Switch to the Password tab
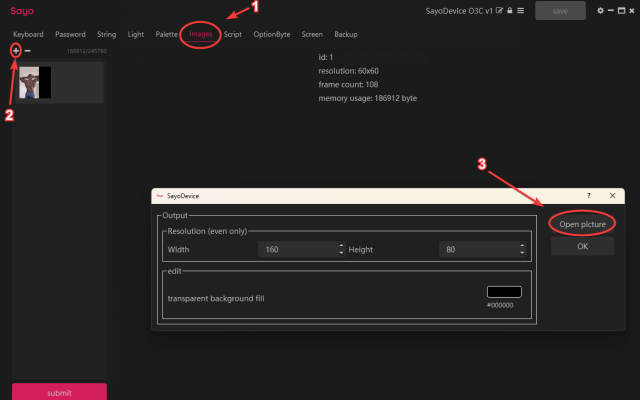The height and width of the screenshot is (400, 640). [70, 34]
